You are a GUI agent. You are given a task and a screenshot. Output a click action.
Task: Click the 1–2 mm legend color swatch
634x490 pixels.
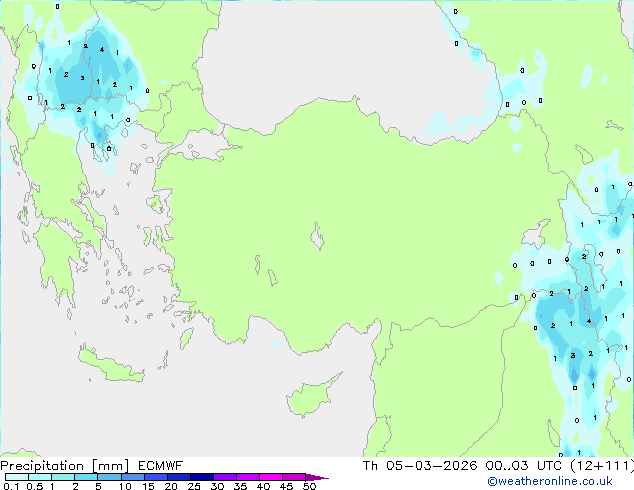[x=63, y=477]
